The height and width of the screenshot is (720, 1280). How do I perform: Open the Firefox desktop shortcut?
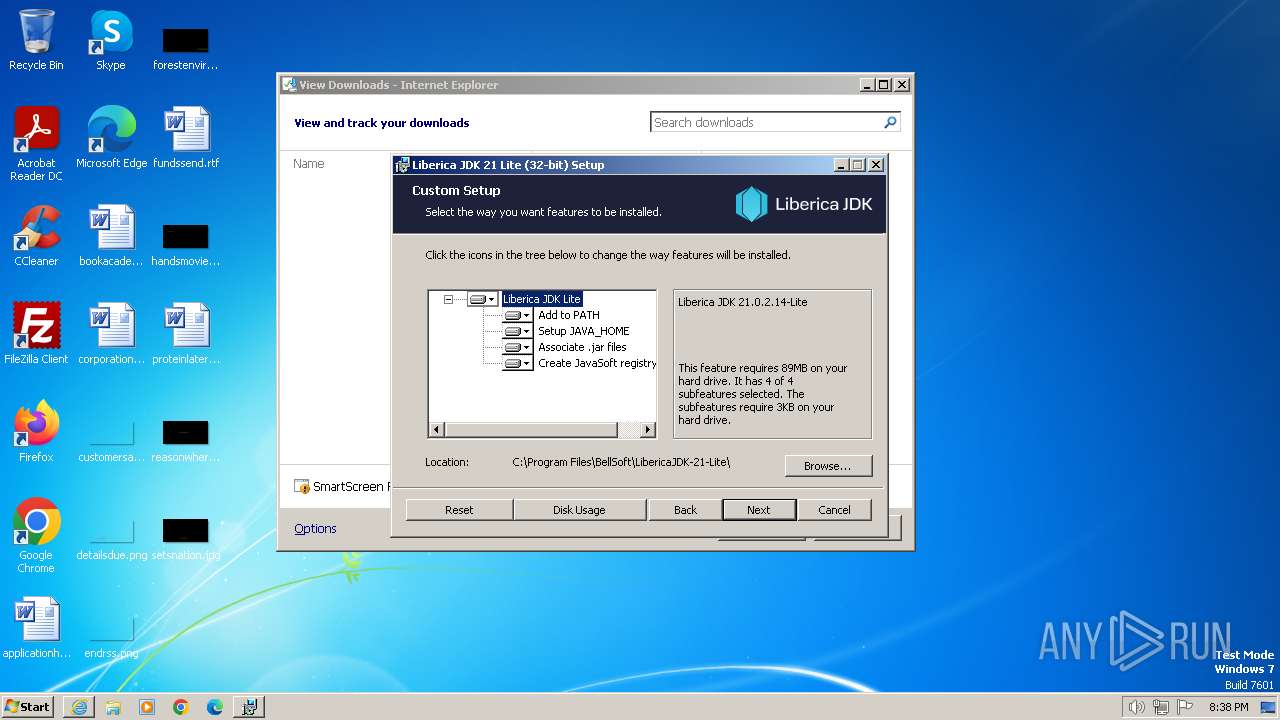(x=36, y=432)
